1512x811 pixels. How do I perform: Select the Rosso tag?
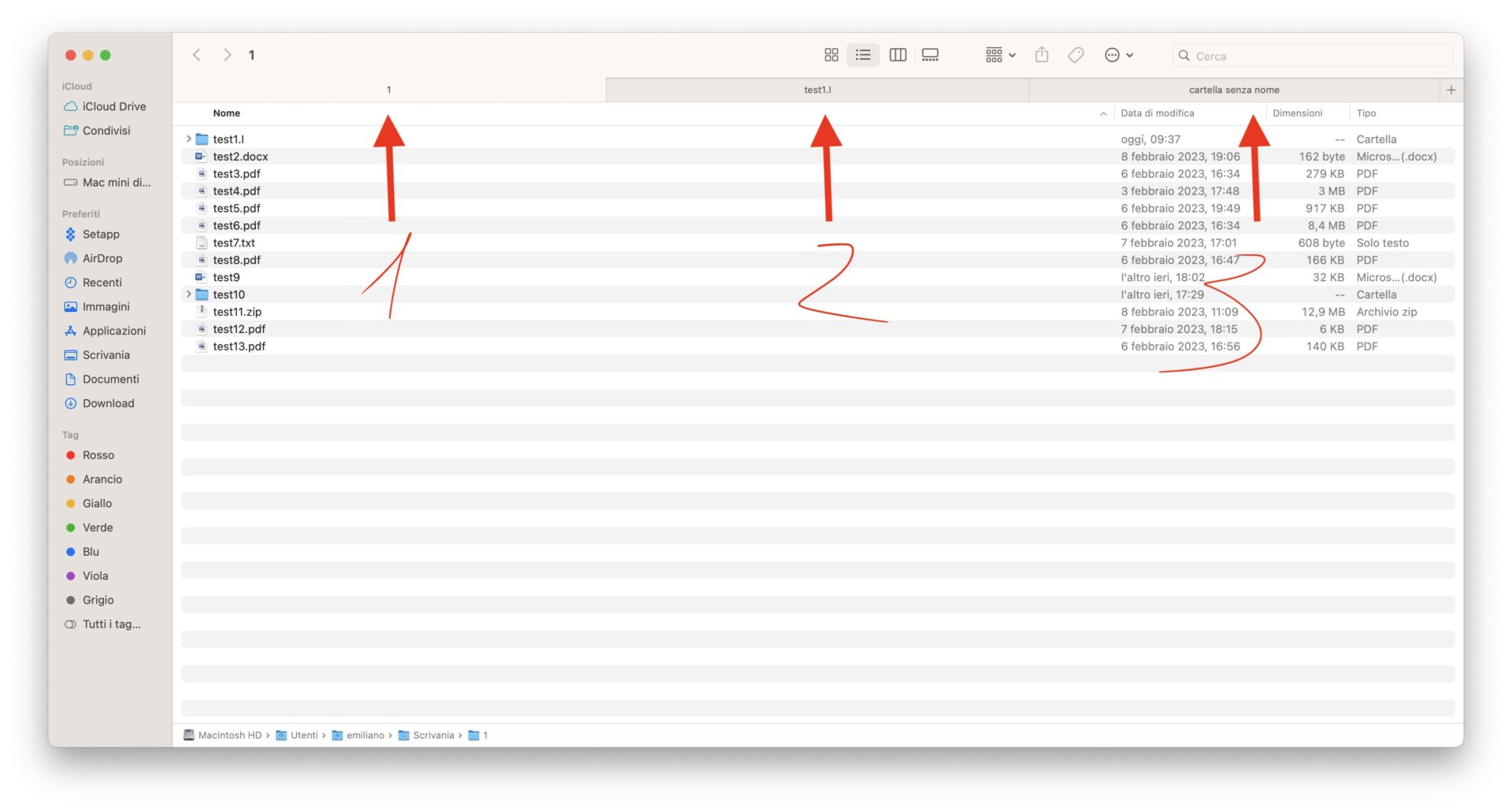click(x=98, y=454)
